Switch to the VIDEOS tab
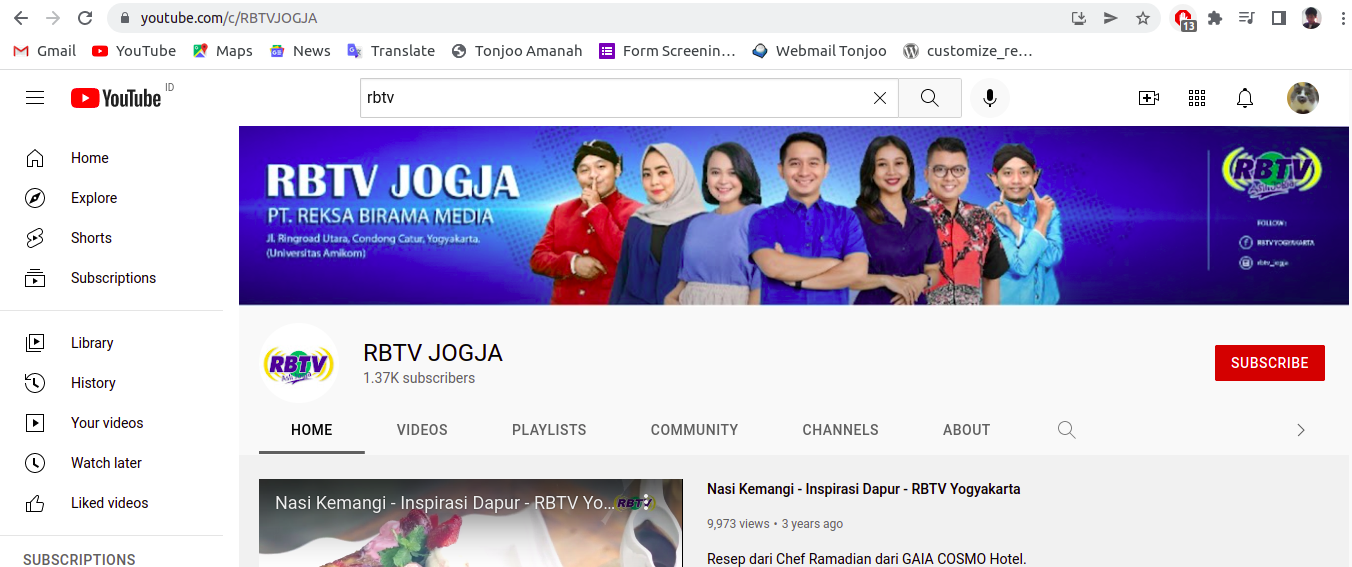The width and height of the screenshot is (1352, 567). pyautogui.click(x=422, y=430)
